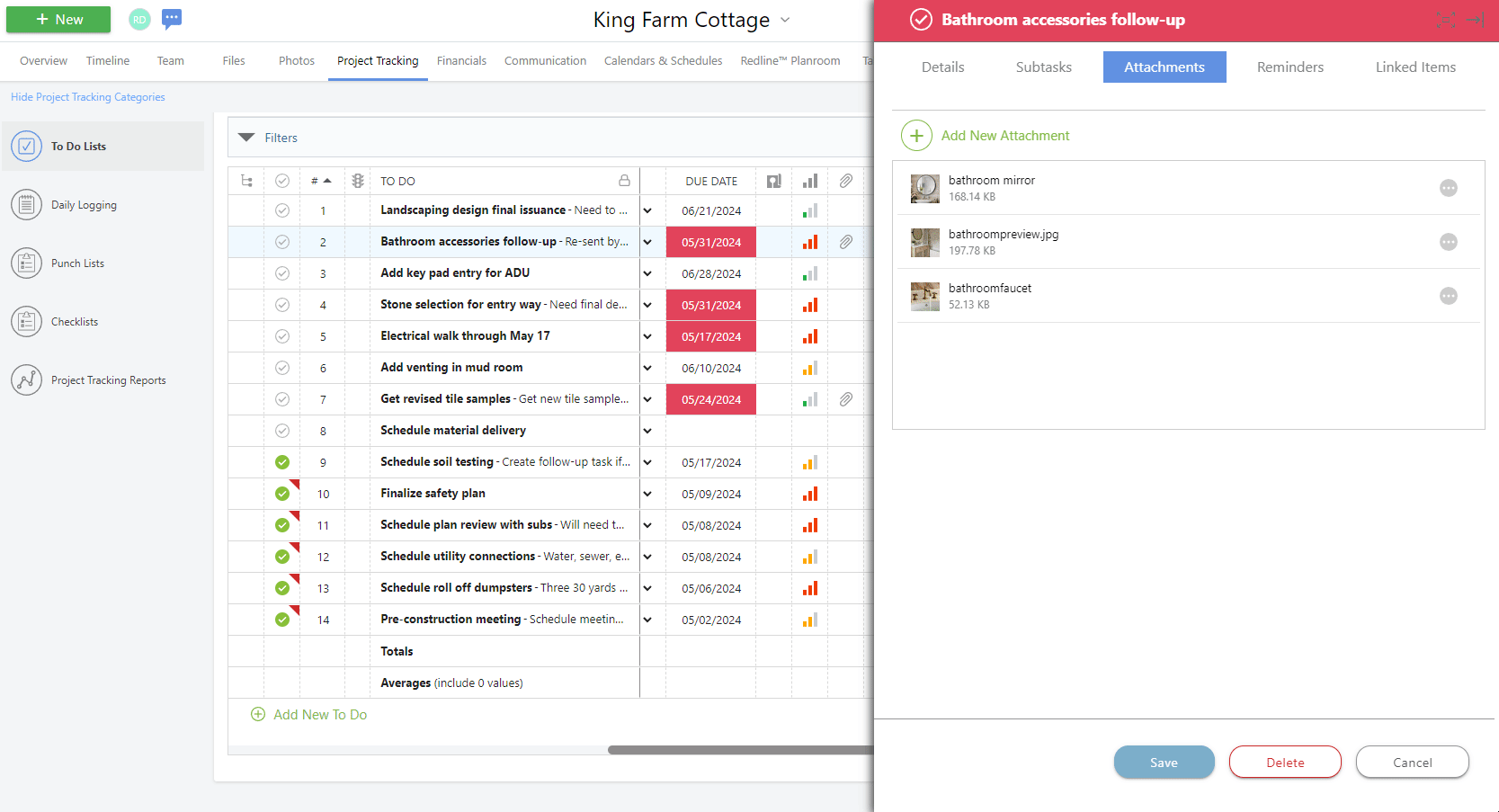
Task: Click Add New To Do link
Action: [x=319, y=715]
